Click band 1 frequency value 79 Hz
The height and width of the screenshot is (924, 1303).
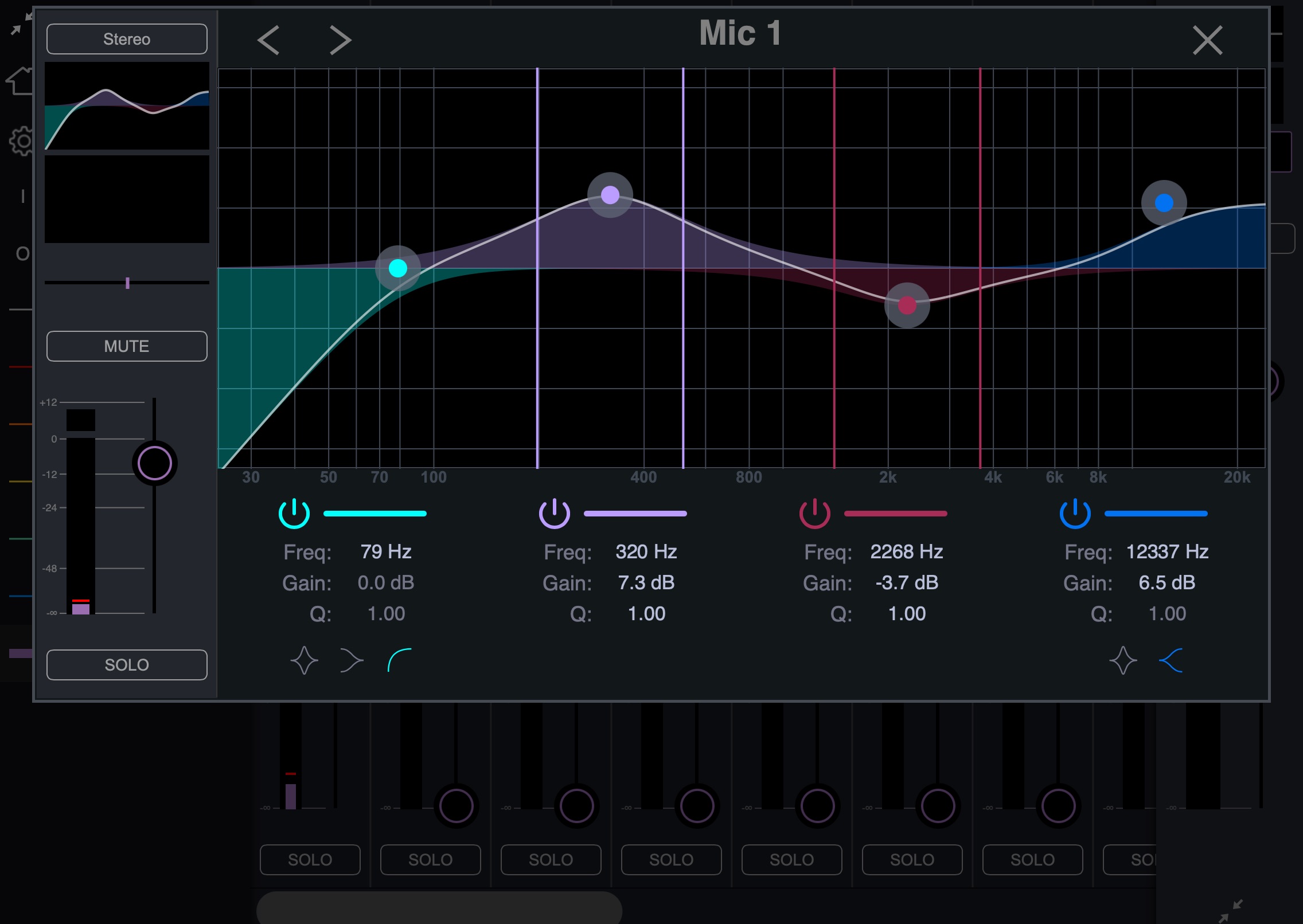click(x=386, y=551)
